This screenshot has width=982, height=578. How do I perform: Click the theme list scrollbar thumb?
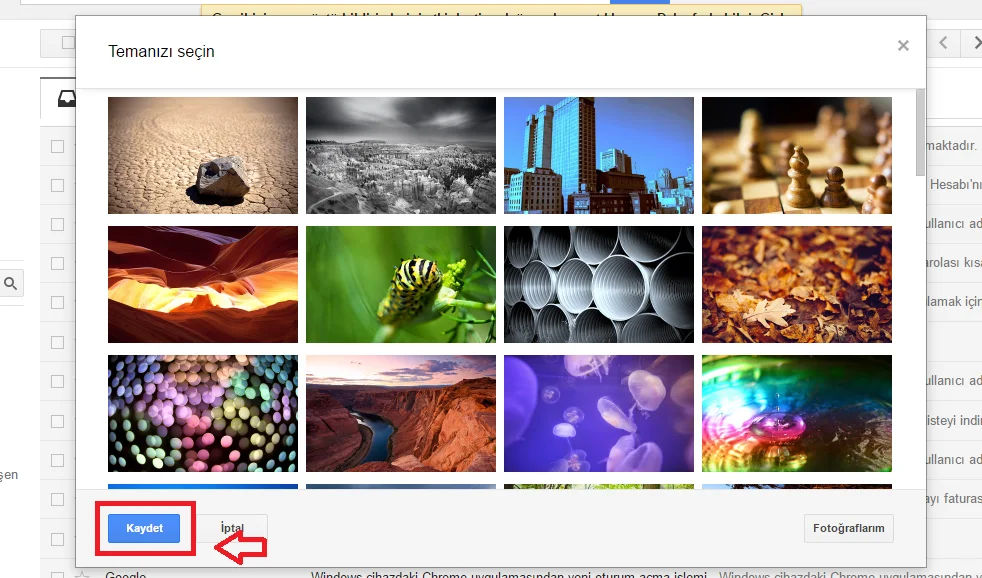(920, 130)
